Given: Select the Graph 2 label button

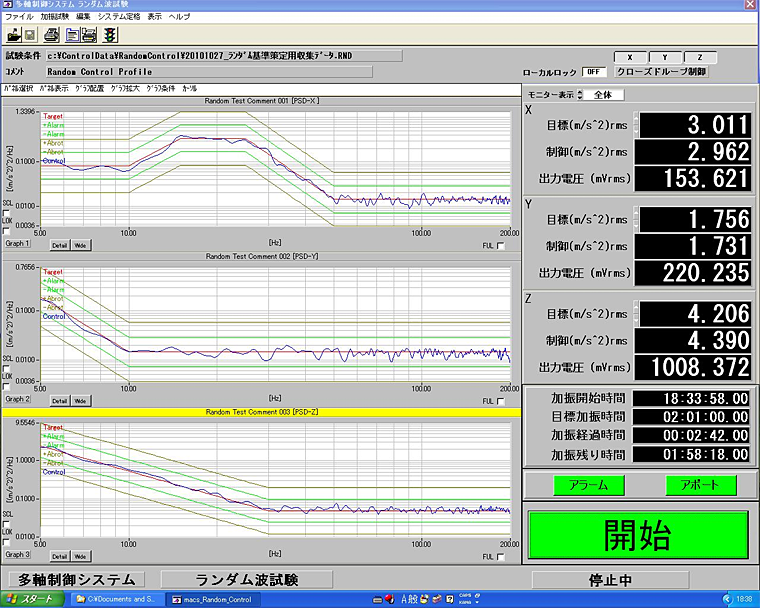Looking at the screenshot, I should (17, 399).
